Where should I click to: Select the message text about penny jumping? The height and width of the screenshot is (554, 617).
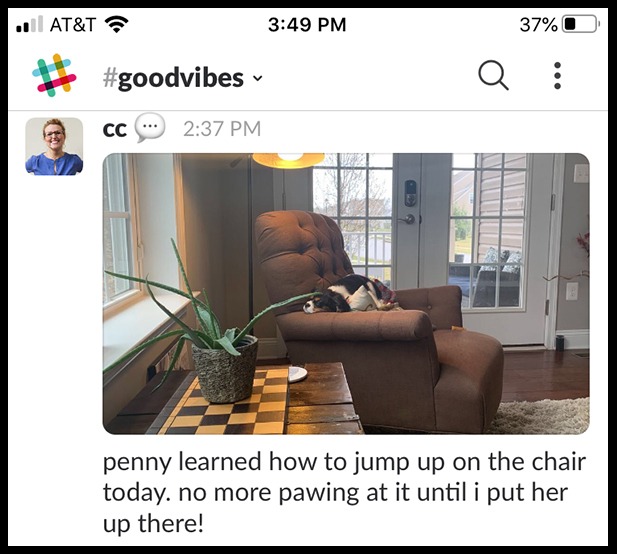(344, 492)
